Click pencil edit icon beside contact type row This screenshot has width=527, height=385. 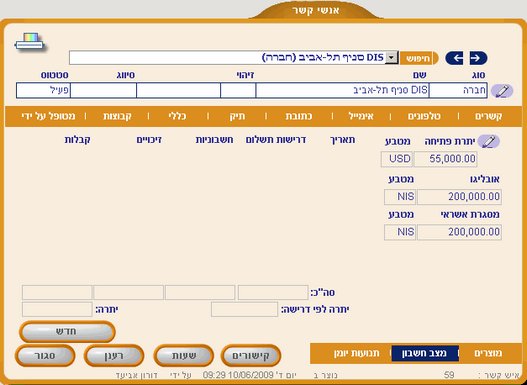pyautogui.click(x=502, y=91)
